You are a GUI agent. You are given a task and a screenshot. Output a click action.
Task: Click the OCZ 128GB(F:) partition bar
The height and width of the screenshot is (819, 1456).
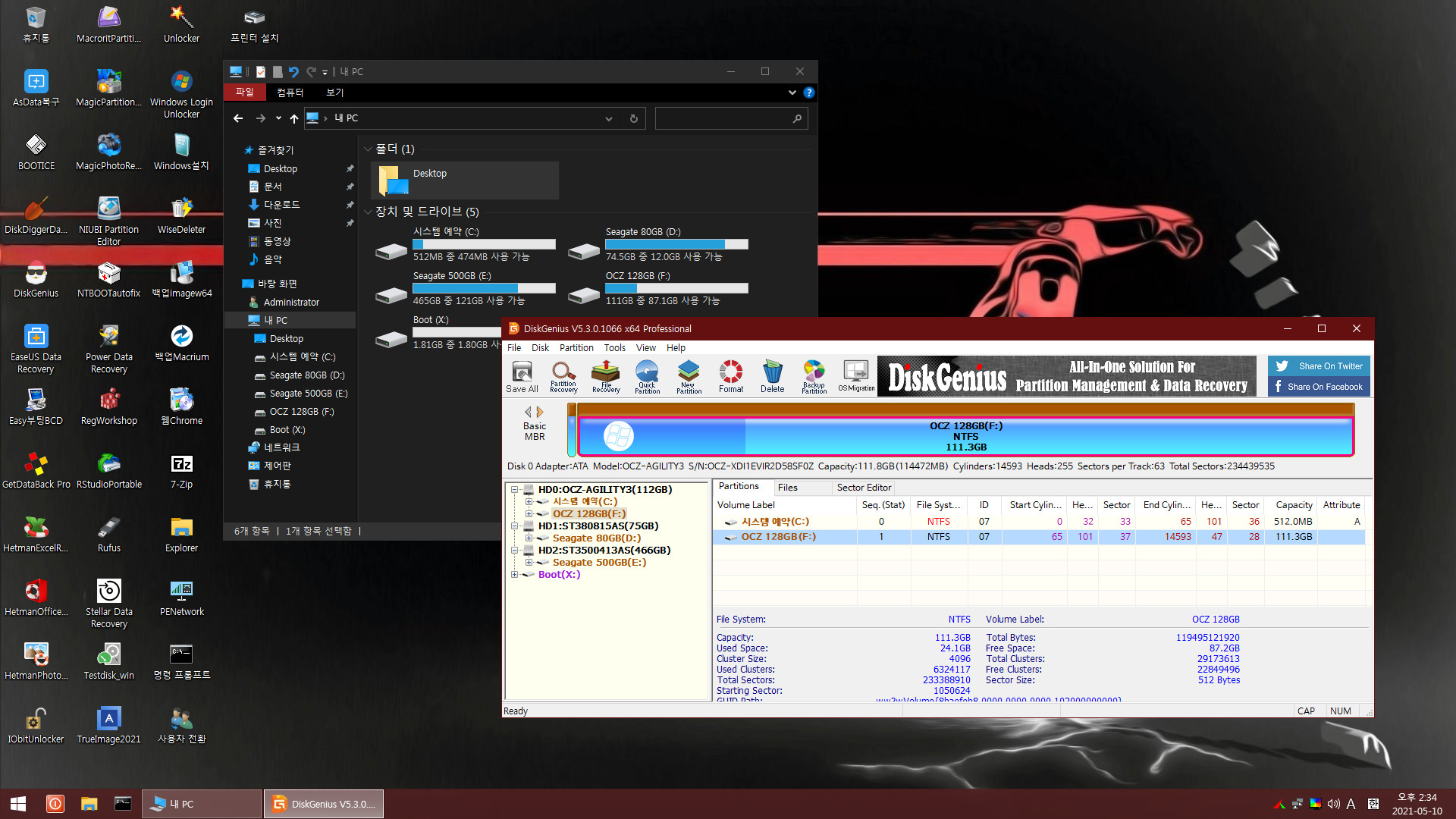[x=965, y=436]
